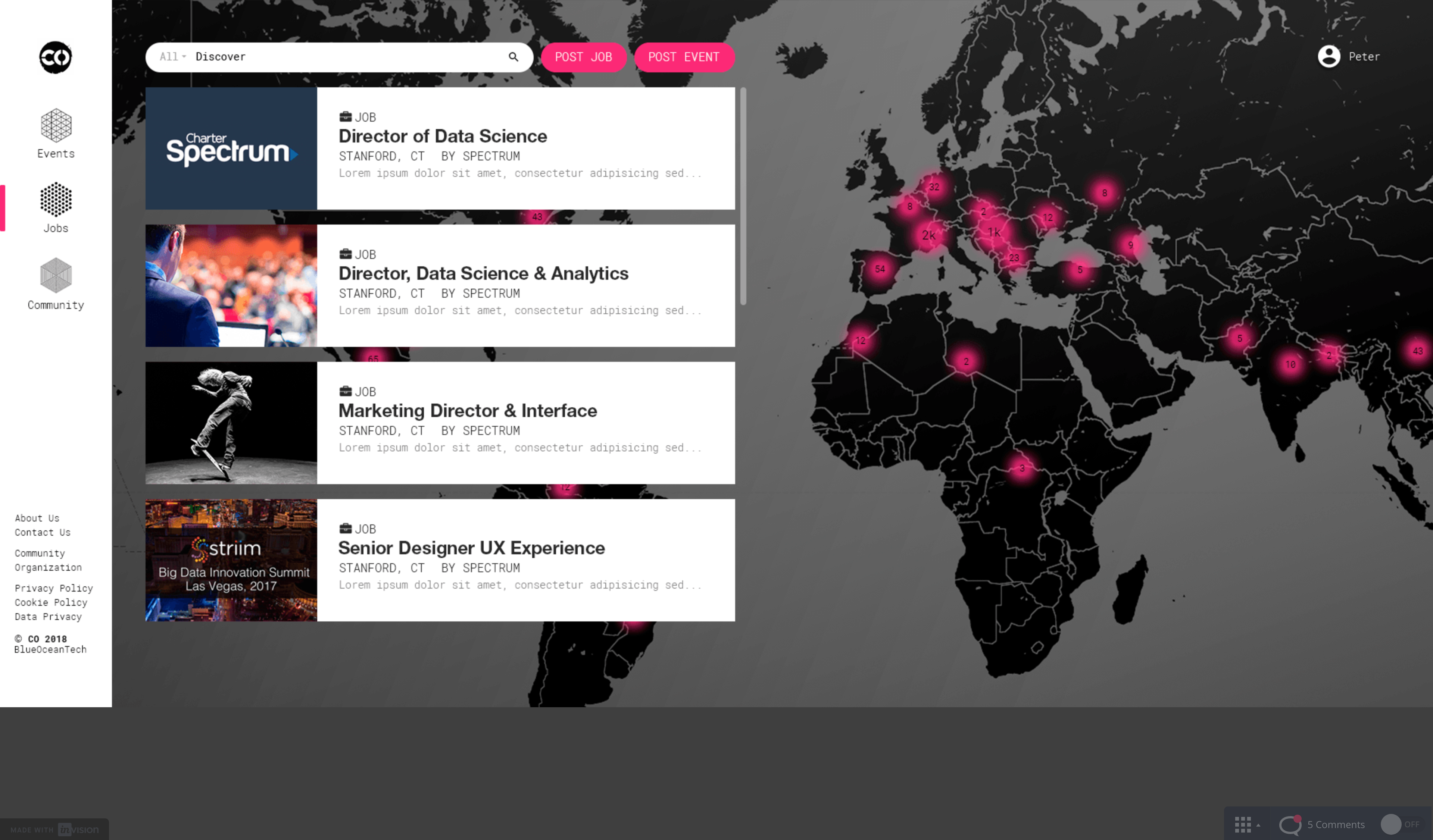Open the Jobs section icon
This screenshot has width=1433, height=840.
(x=56, y=200)
